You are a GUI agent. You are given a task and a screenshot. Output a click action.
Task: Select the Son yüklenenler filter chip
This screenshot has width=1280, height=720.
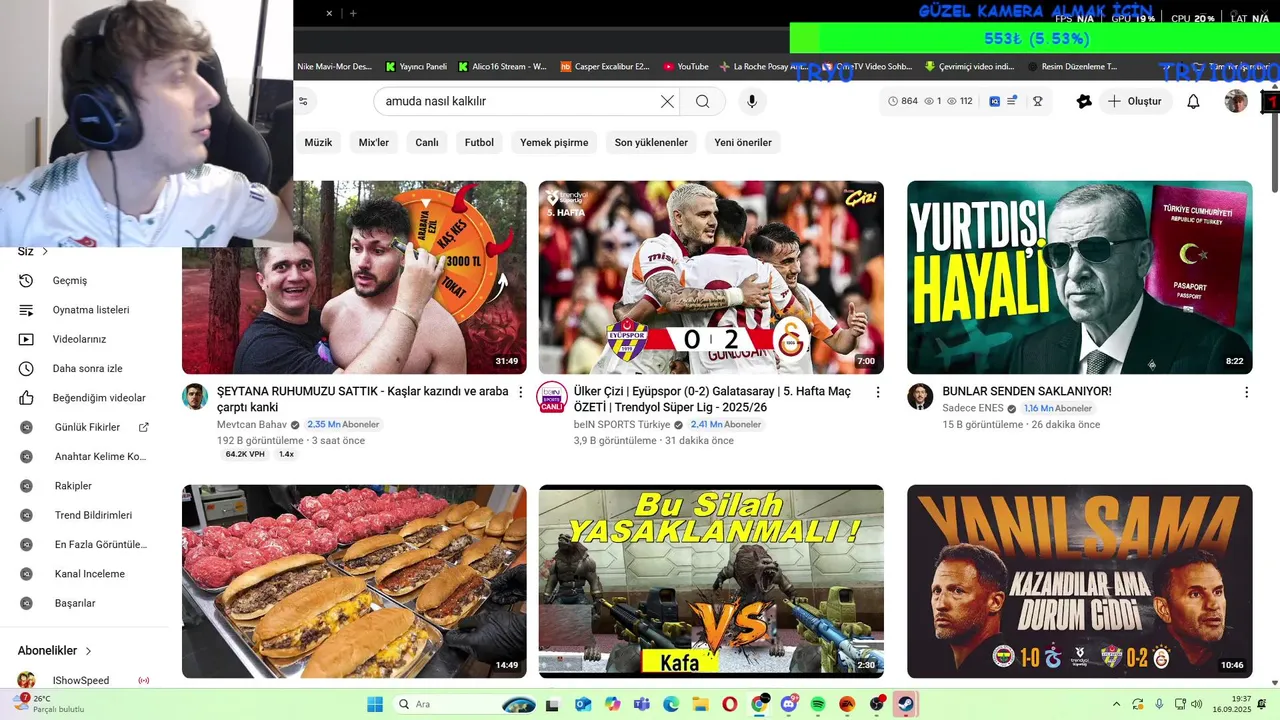pos(651,142)
